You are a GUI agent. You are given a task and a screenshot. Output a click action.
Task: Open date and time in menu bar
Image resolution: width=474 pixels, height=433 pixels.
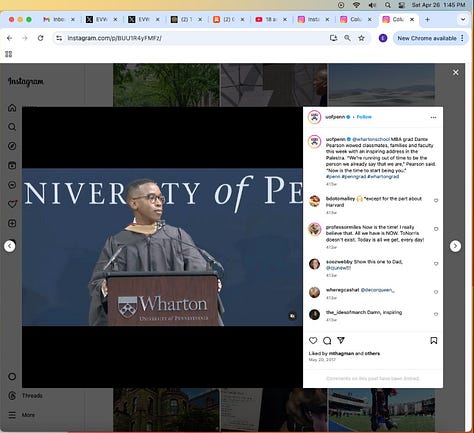click(438, 5)
